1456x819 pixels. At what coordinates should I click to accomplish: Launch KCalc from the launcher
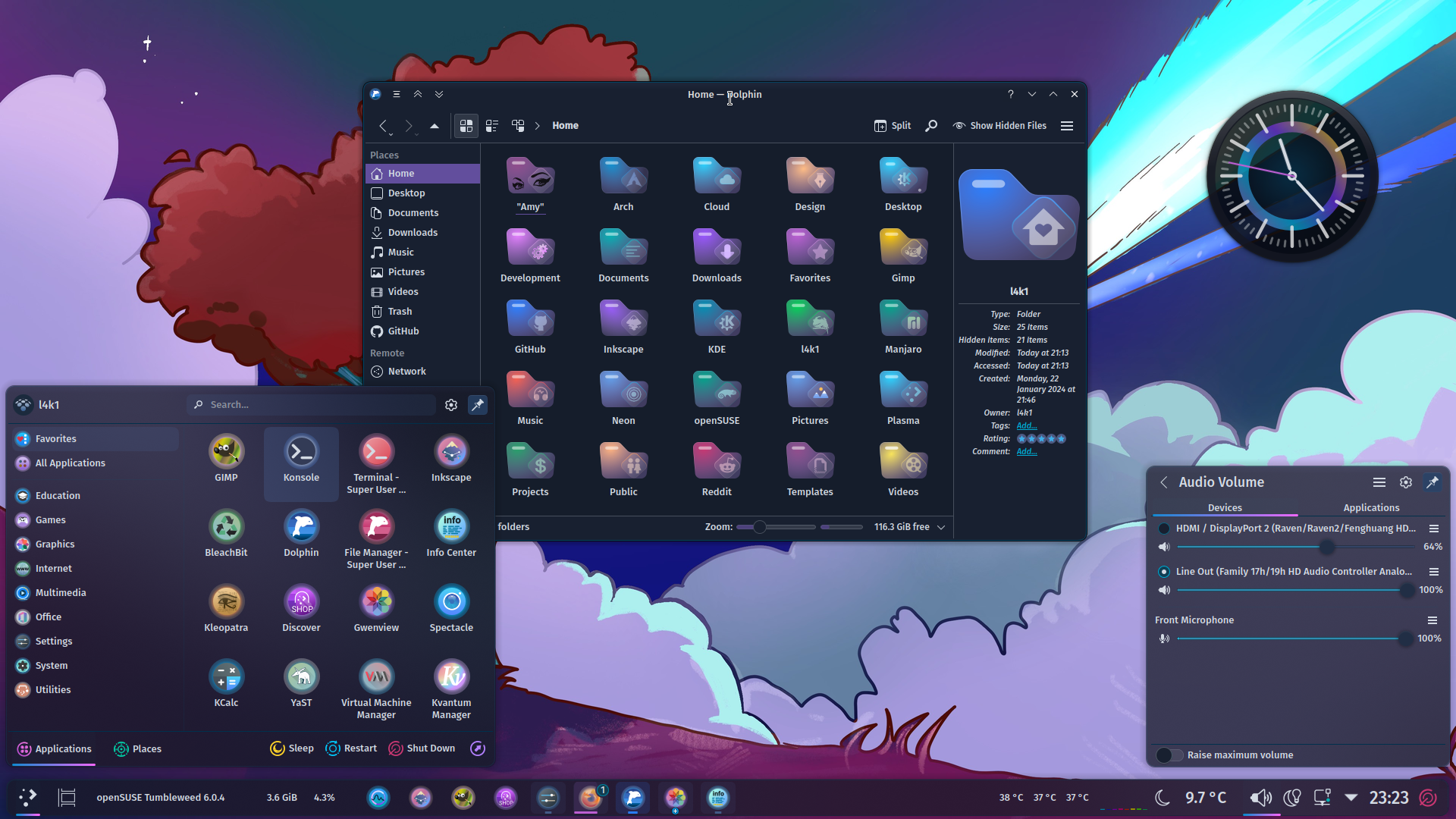(x=226, y=685)
